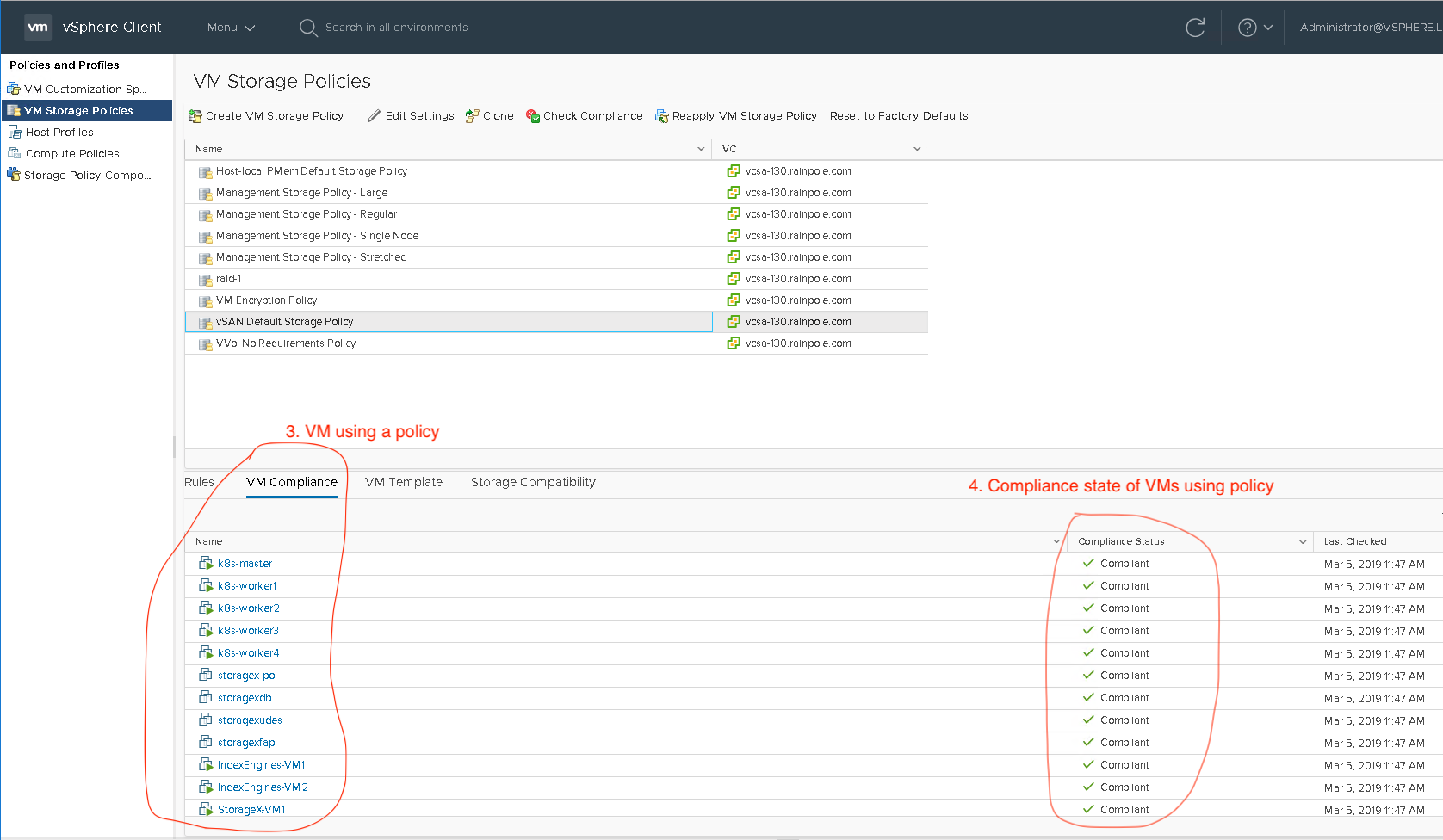Open the storagexdb VM link
Viewport: 1443px width, 840px height.
coord(245,697)
